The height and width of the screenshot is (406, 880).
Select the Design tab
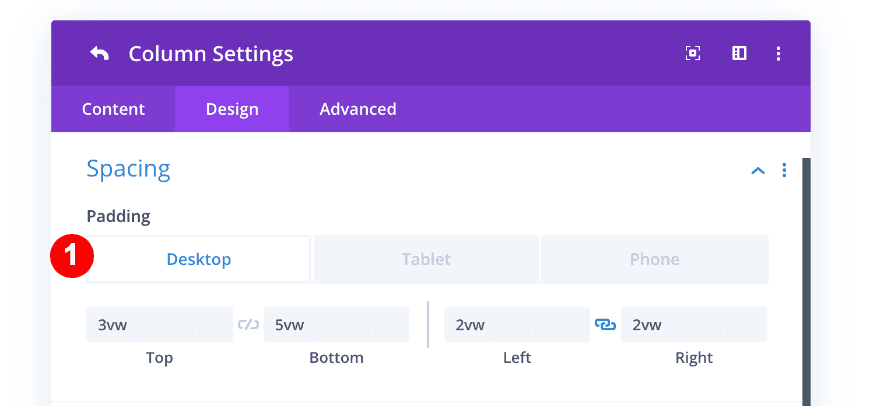pyautogui.click(x=232, y=109)
